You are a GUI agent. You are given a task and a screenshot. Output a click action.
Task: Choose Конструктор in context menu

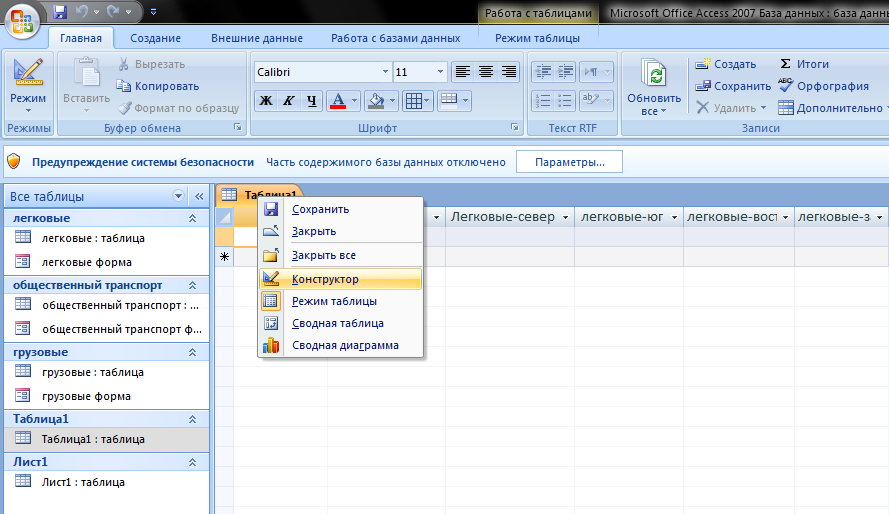pos(341,279)
